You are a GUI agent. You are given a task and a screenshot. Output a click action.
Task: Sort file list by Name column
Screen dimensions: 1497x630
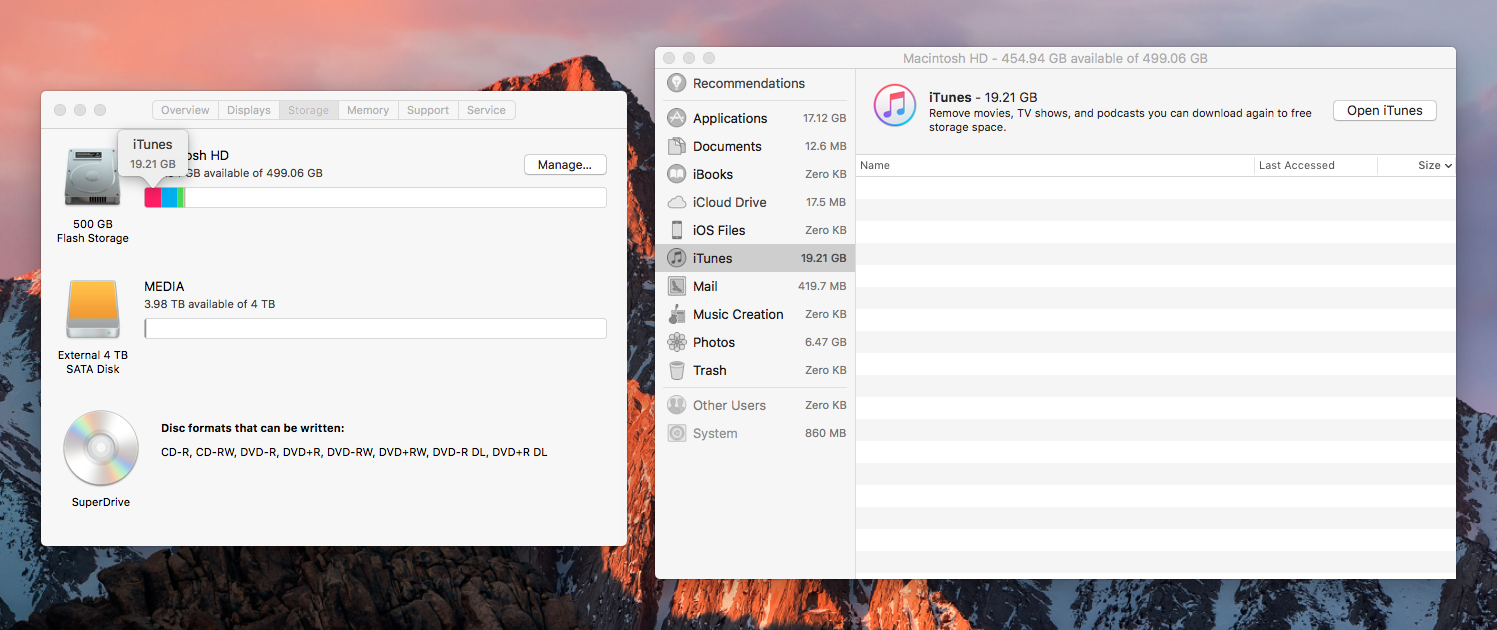pyautogui.click(x=1055, y=165)
